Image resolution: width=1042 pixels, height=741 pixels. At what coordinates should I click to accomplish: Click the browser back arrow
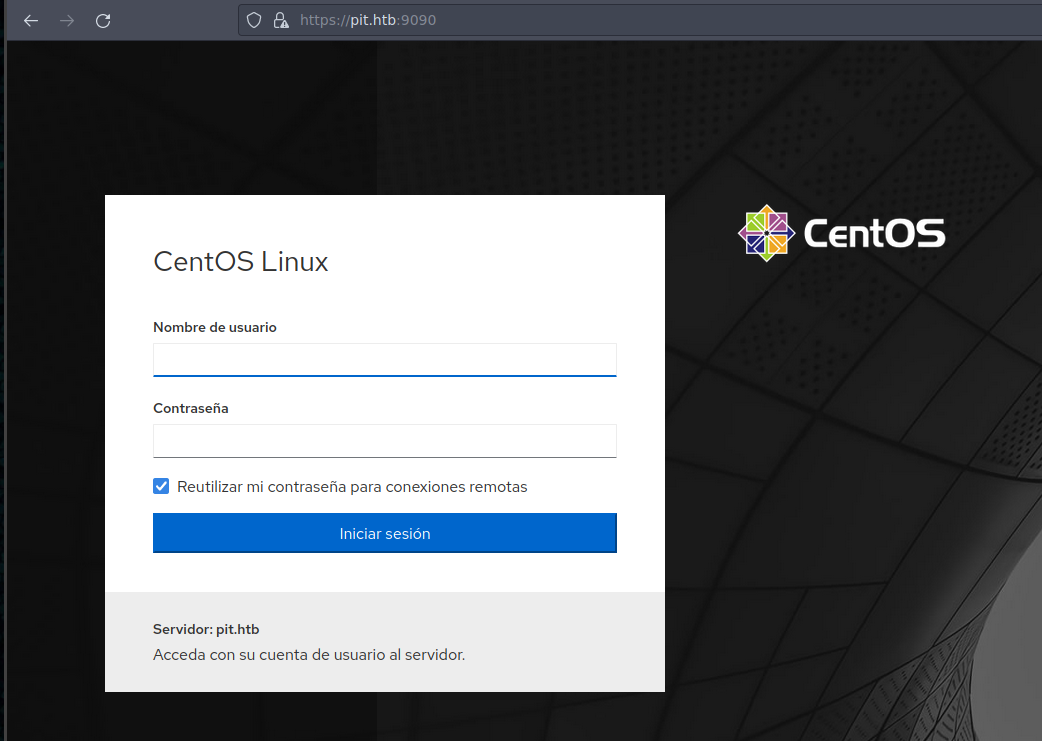pos(31,20)
